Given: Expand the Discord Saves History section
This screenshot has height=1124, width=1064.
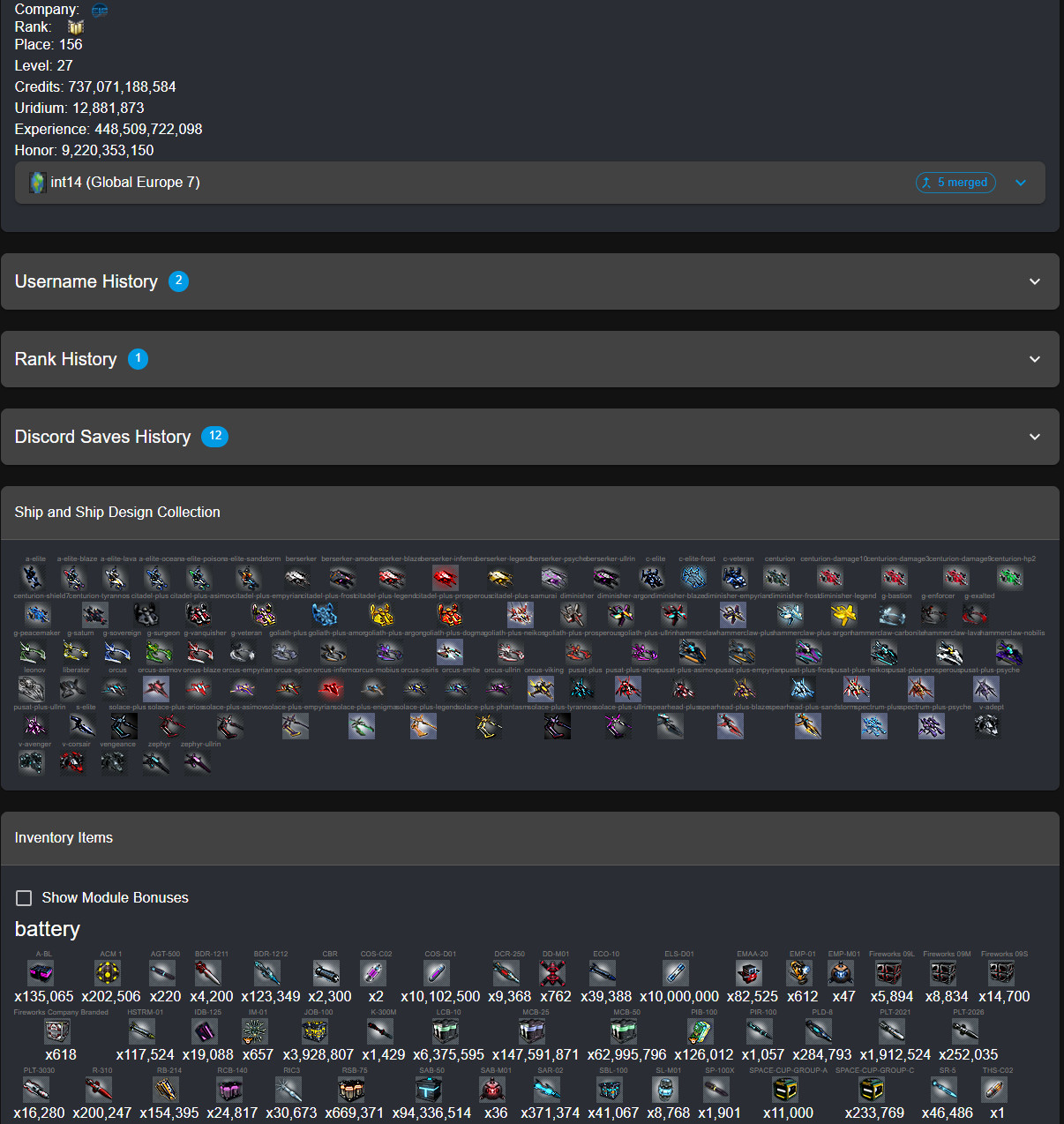Looking at the screenshot, I should 529,437.
